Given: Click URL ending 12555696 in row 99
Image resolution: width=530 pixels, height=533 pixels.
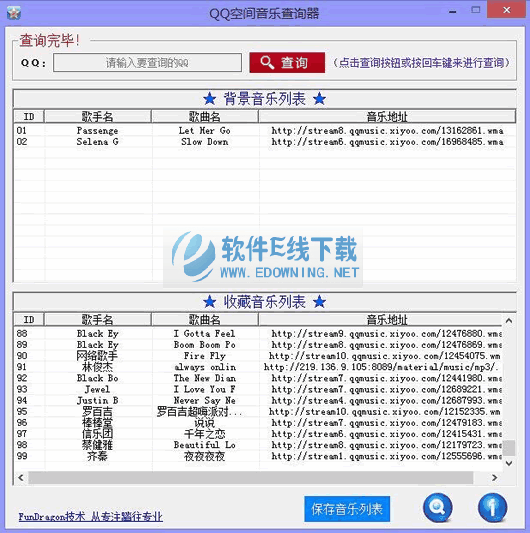Looking at the screenshot, I should (386, 456).
